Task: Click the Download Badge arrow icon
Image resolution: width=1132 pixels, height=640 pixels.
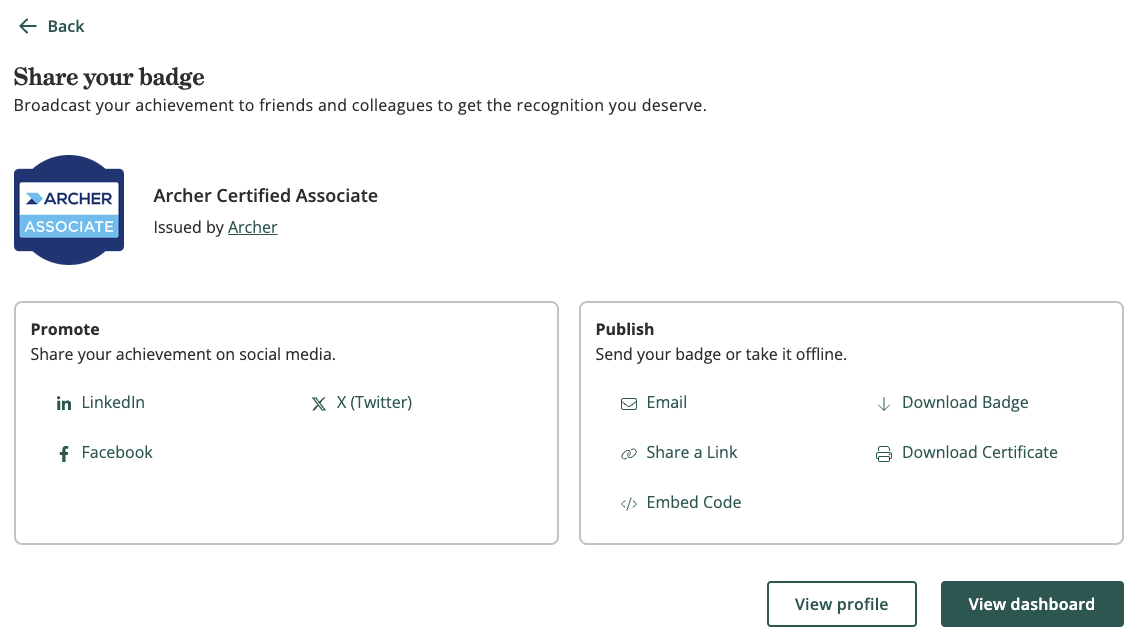Action: click(x=884, y=403)
